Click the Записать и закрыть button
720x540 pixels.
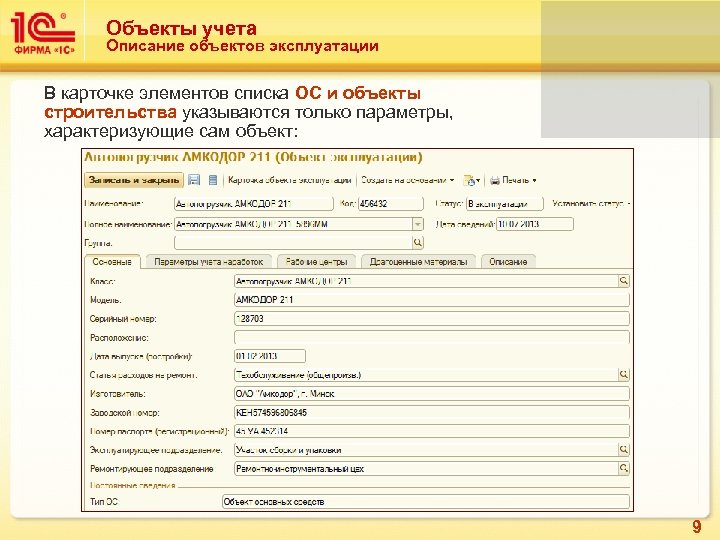134,180
